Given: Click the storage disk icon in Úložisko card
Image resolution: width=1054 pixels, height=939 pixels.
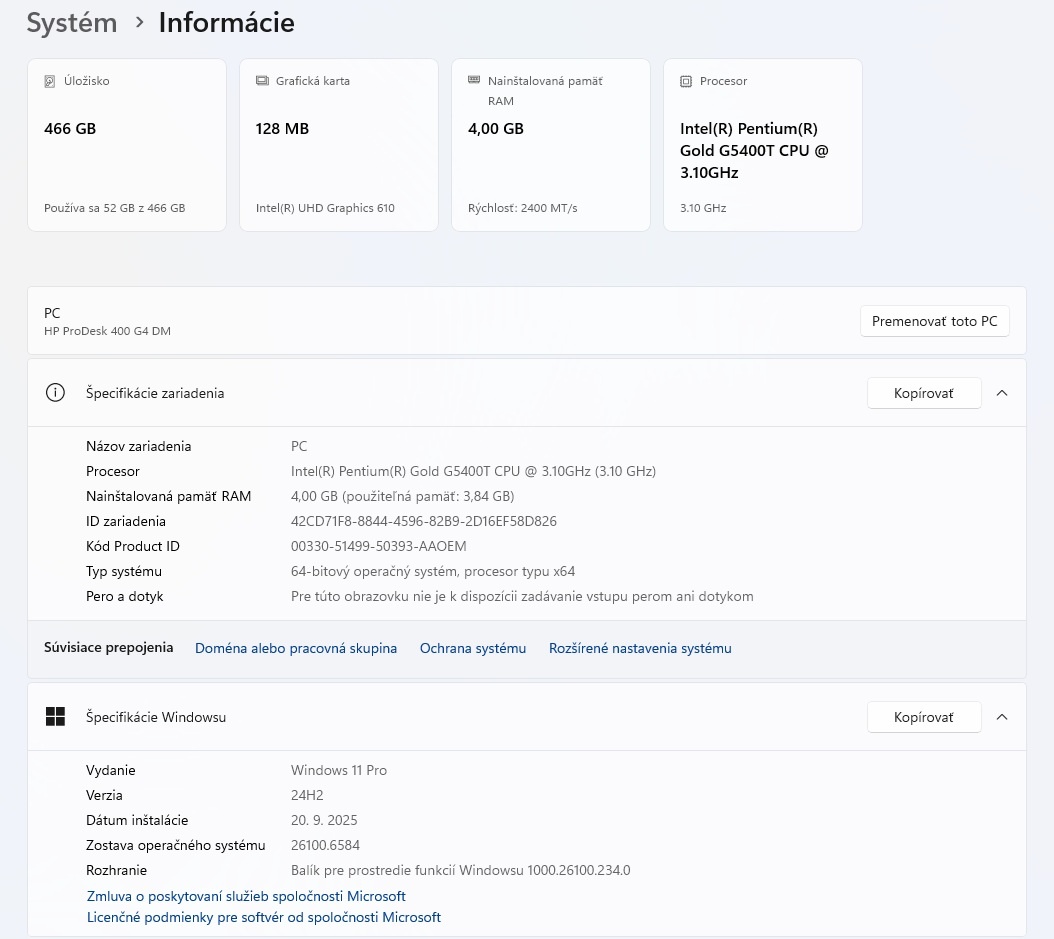Looking at the screenshot, I should (50, 81).
